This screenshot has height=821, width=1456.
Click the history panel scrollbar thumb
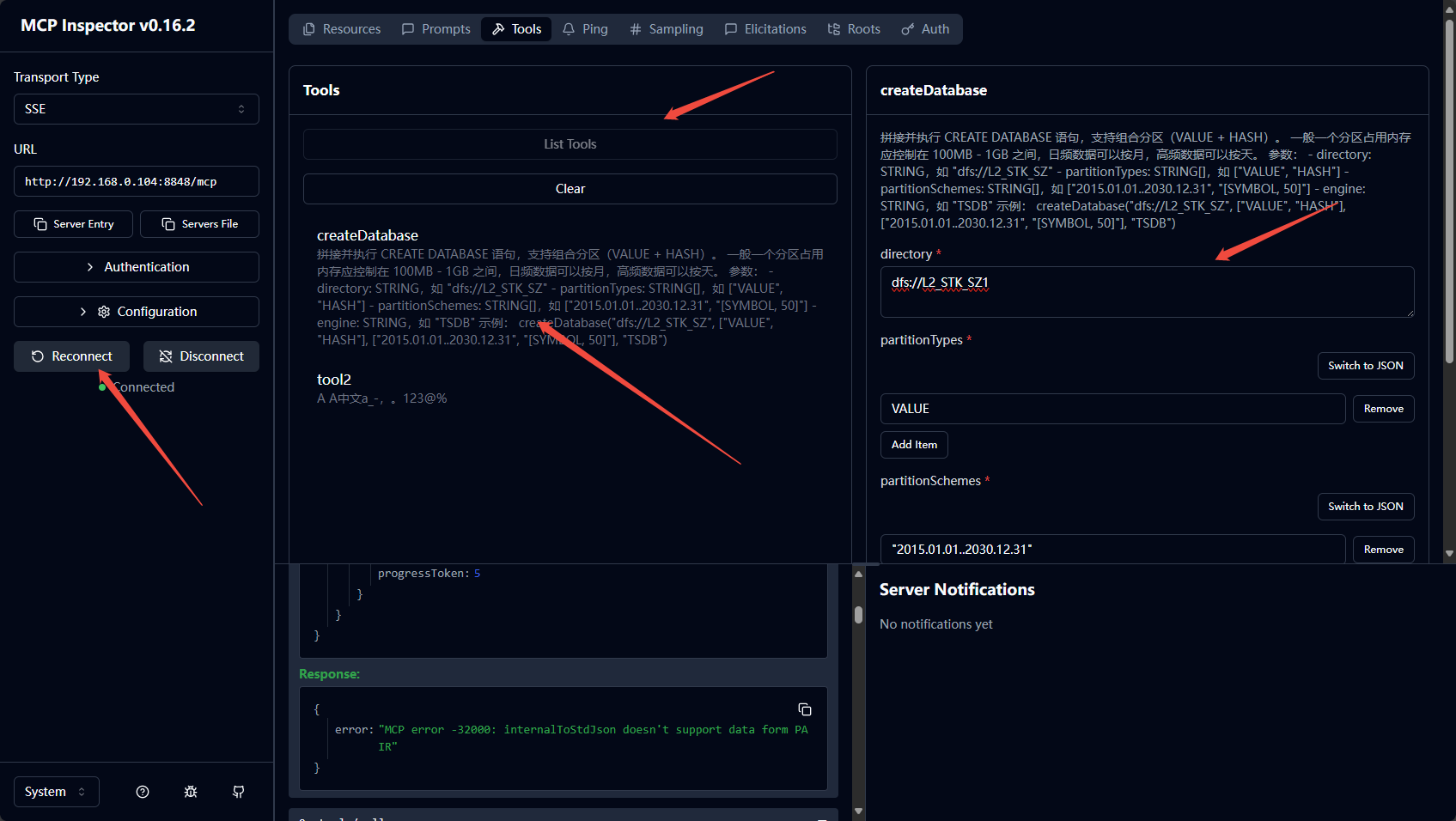(858, 615)
